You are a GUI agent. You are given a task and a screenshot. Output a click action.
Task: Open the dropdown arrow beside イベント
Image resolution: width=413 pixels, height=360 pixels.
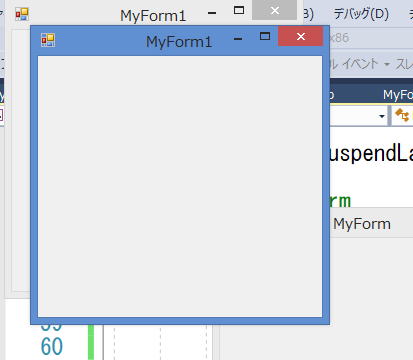click(x=387, y=64)
